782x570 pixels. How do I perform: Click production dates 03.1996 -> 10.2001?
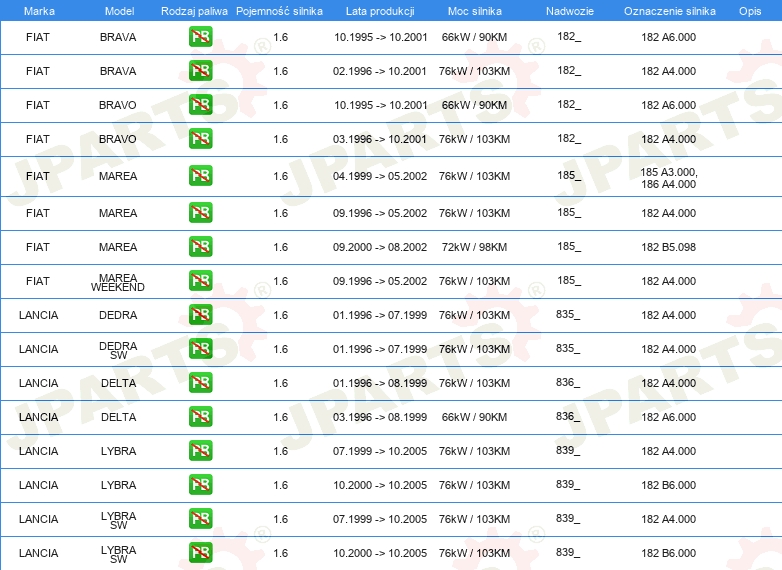coord(380,139)
